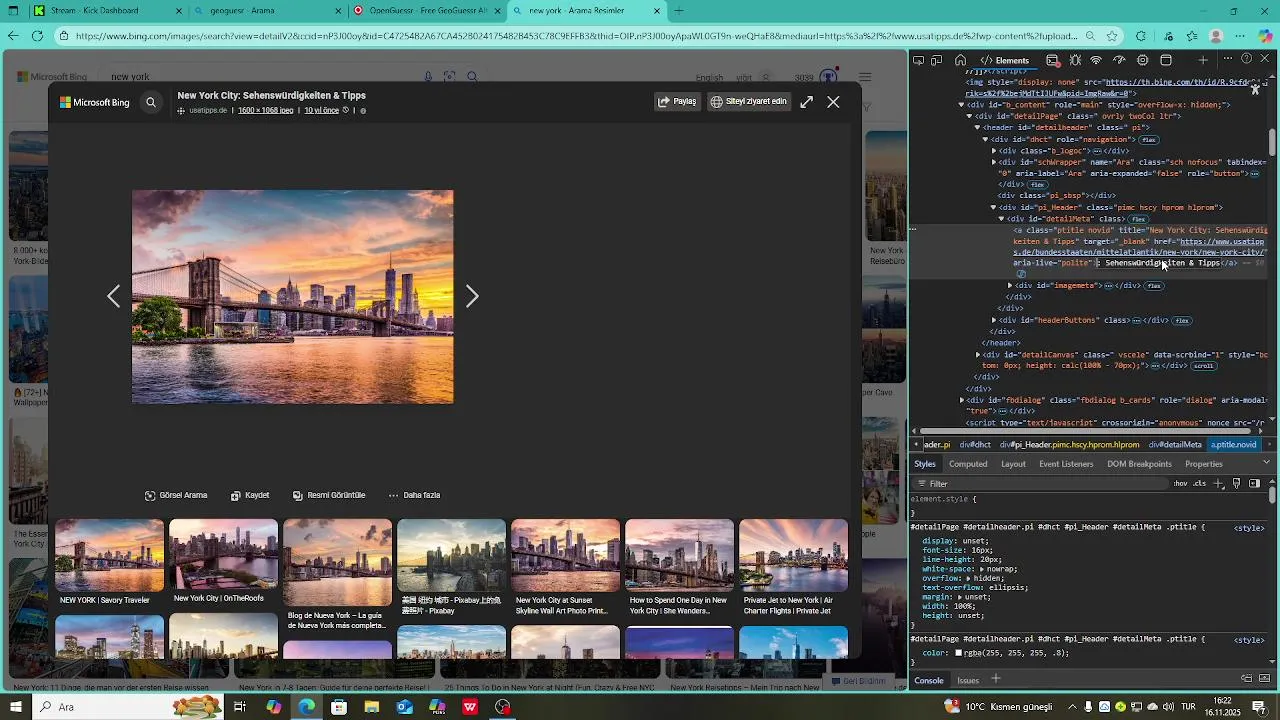
Task: Expand image viewer to fullscreen
Action: pyautogui.click(x=806, y=102)
